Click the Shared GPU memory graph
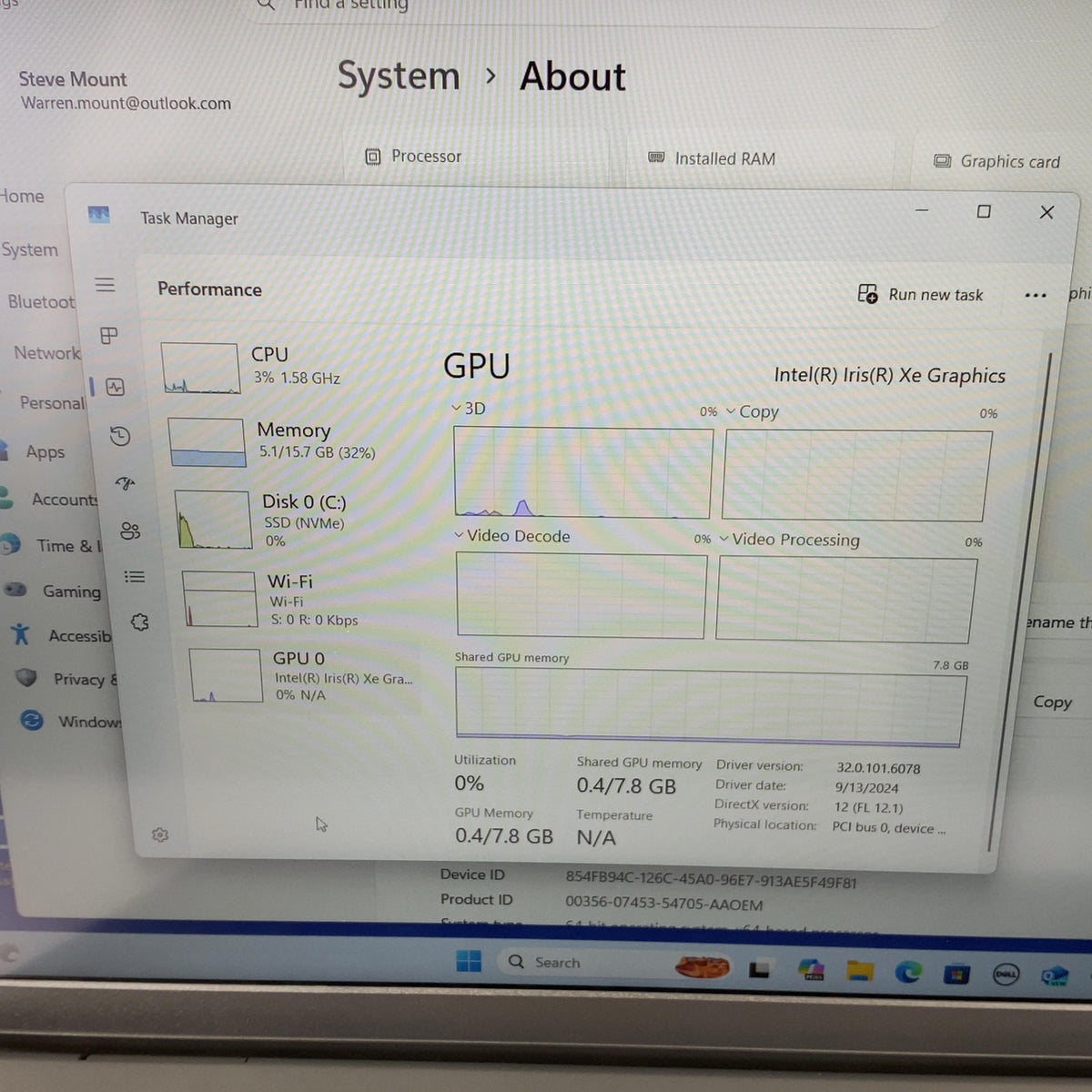Image resolution: width=1092 pixels, height=1092 pixels. [x=710, y=709]
